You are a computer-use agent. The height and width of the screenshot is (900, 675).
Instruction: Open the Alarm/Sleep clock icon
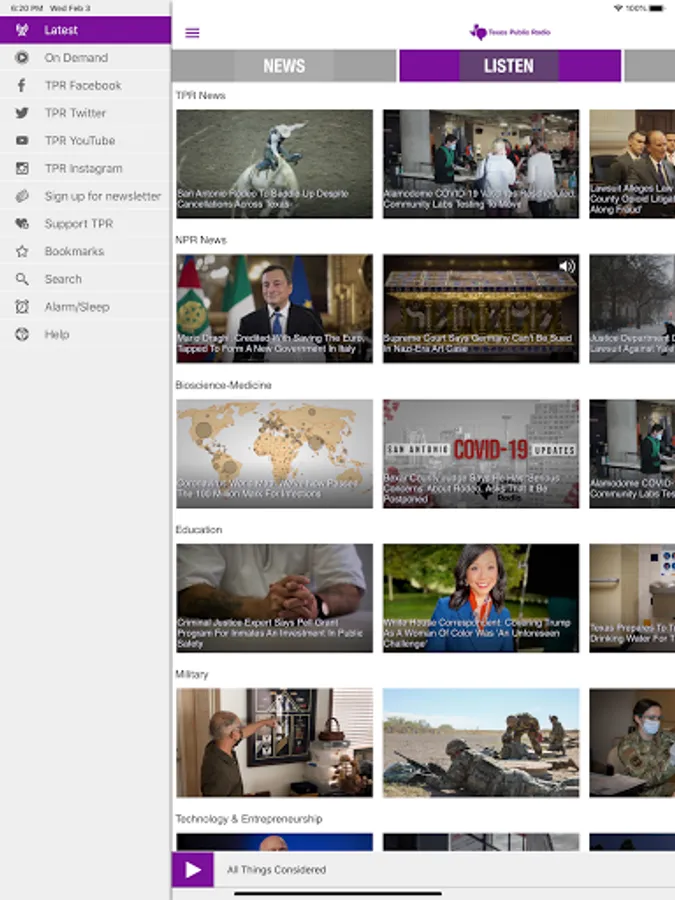coord(22,307)
